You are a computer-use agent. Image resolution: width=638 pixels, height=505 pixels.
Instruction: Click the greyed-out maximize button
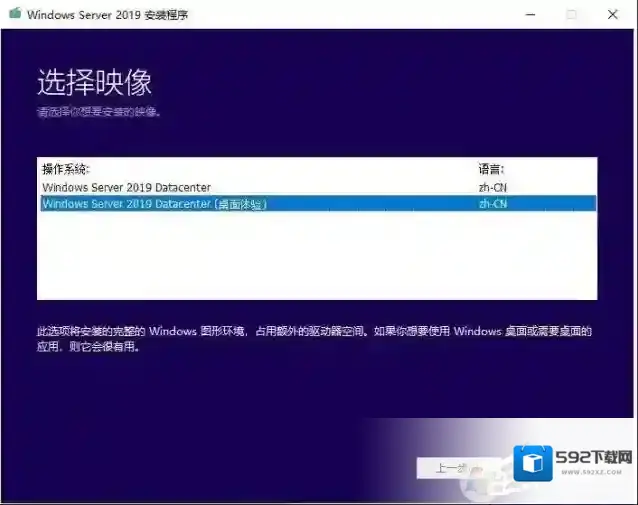pyautogui.click(x=572, y=15)
